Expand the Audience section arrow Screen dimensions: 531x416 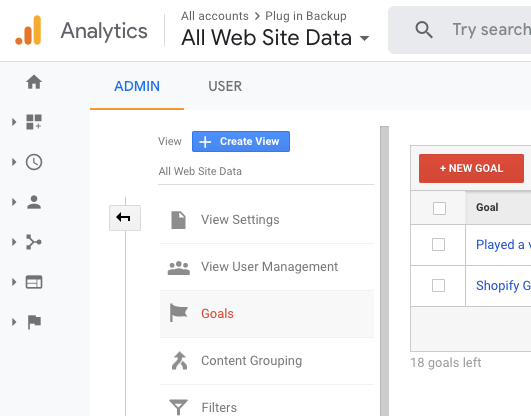[x=14, y=202]
